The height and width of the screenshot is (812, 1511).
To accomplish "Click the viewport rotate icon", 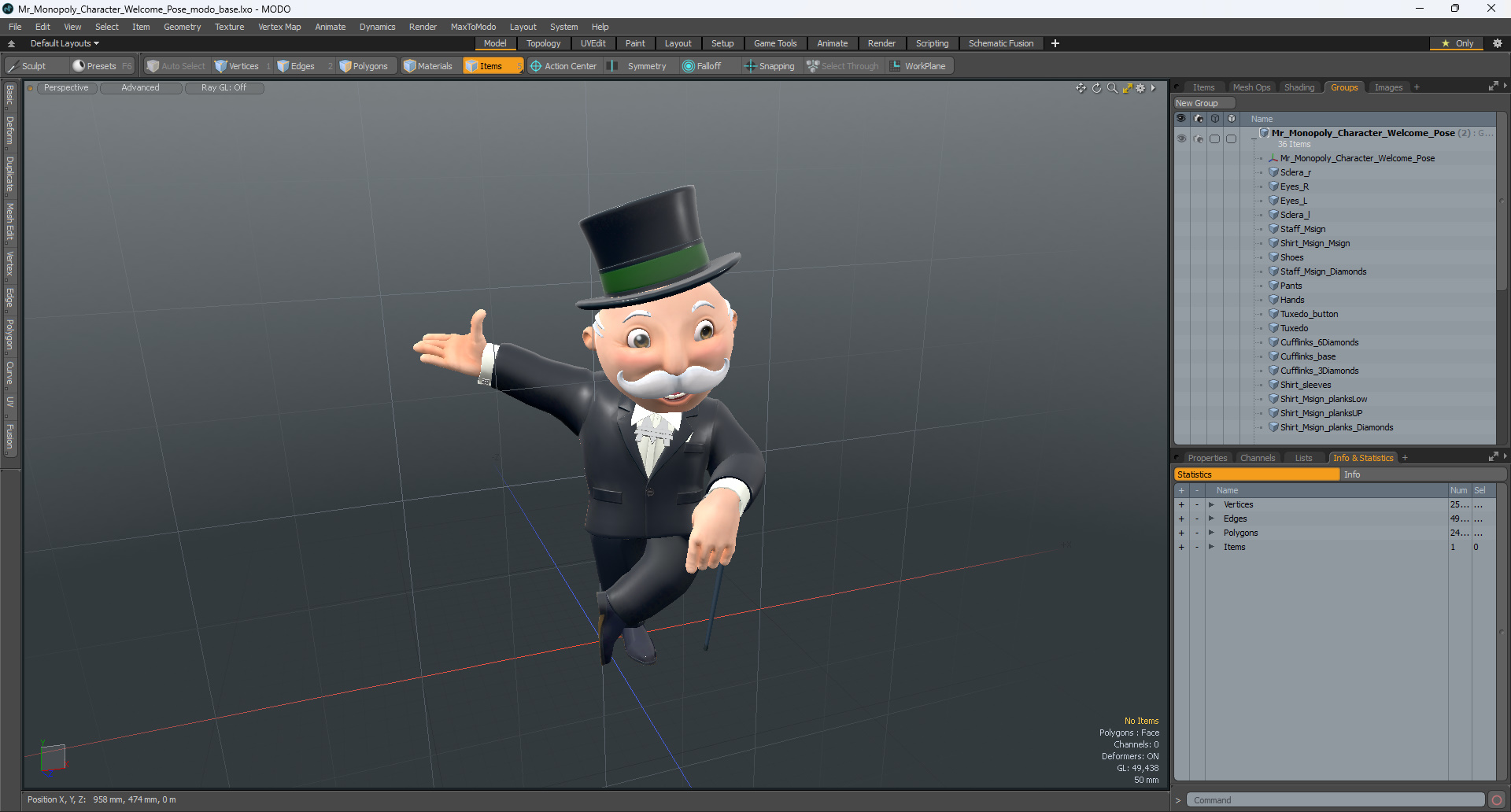I will (x=1096, y=88).
